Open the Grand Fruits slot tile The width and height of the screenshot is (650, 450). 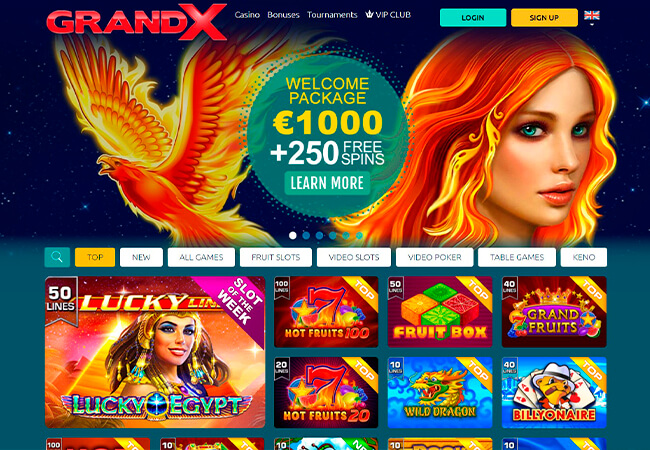(x=554, y=312)
